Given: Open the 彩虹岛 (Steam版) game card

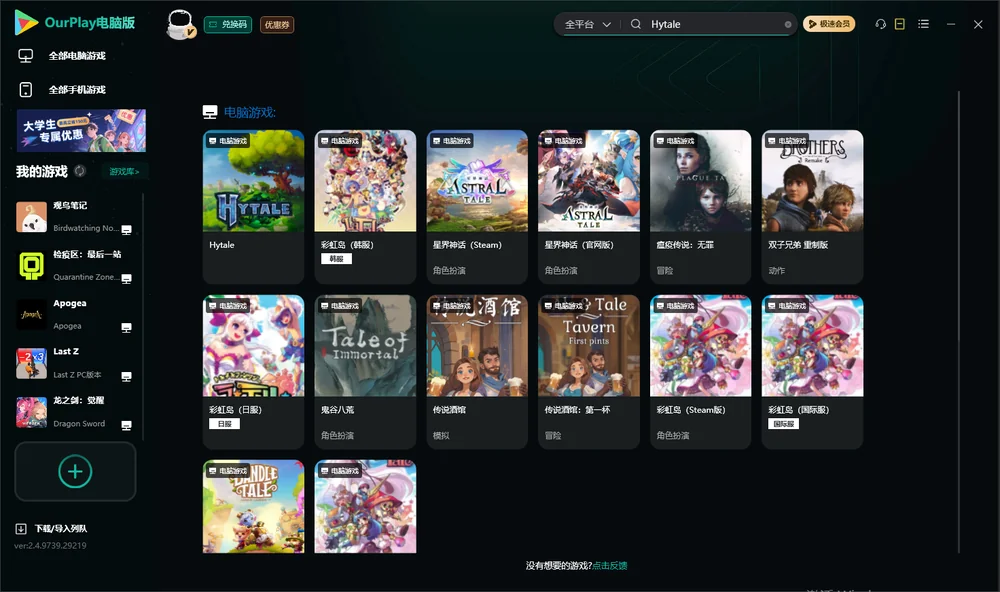Looking at the screenshot, I should click(701, 372).
